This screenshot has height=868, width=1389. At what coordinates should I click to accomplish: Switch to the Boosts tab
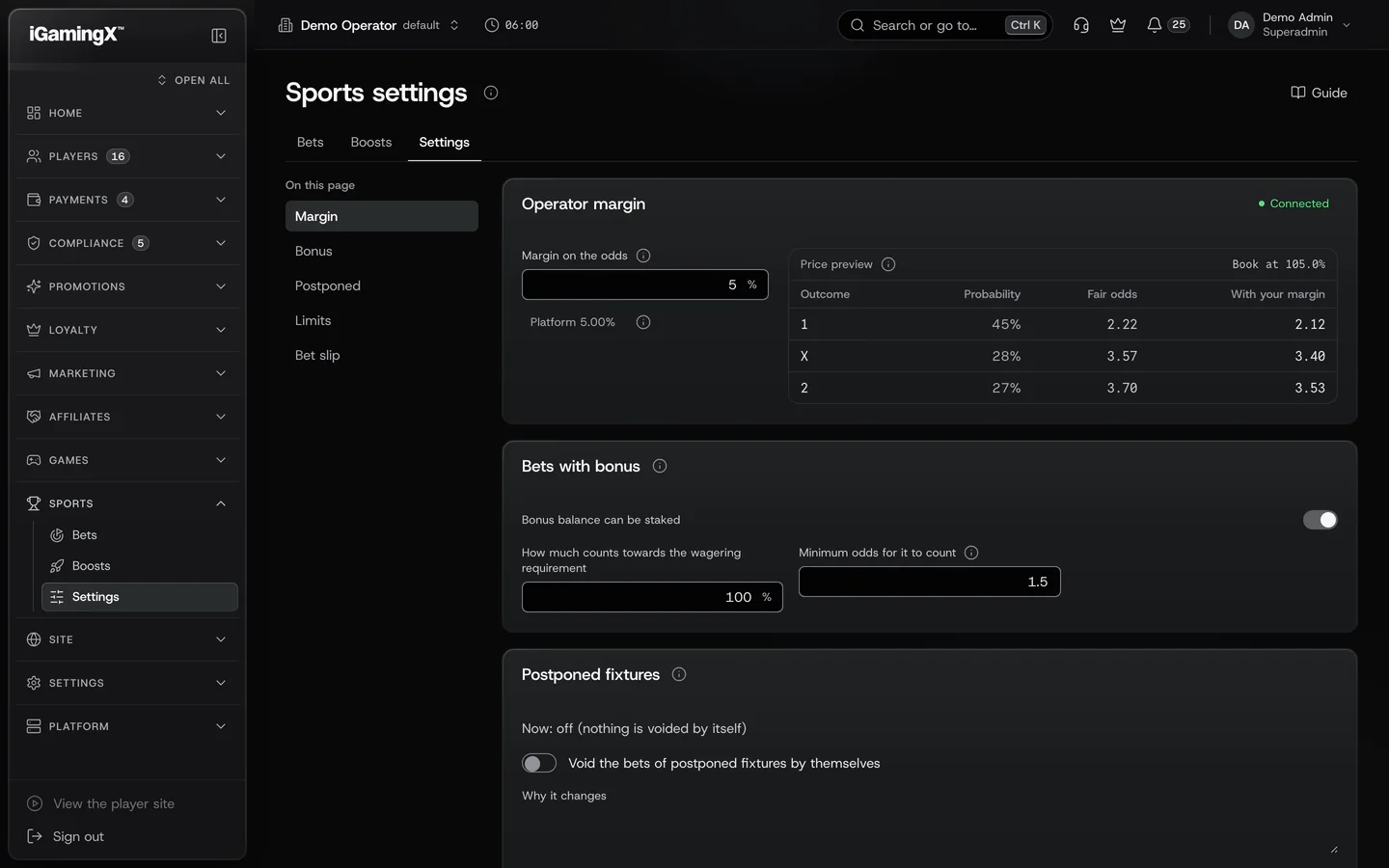(371, 142)
